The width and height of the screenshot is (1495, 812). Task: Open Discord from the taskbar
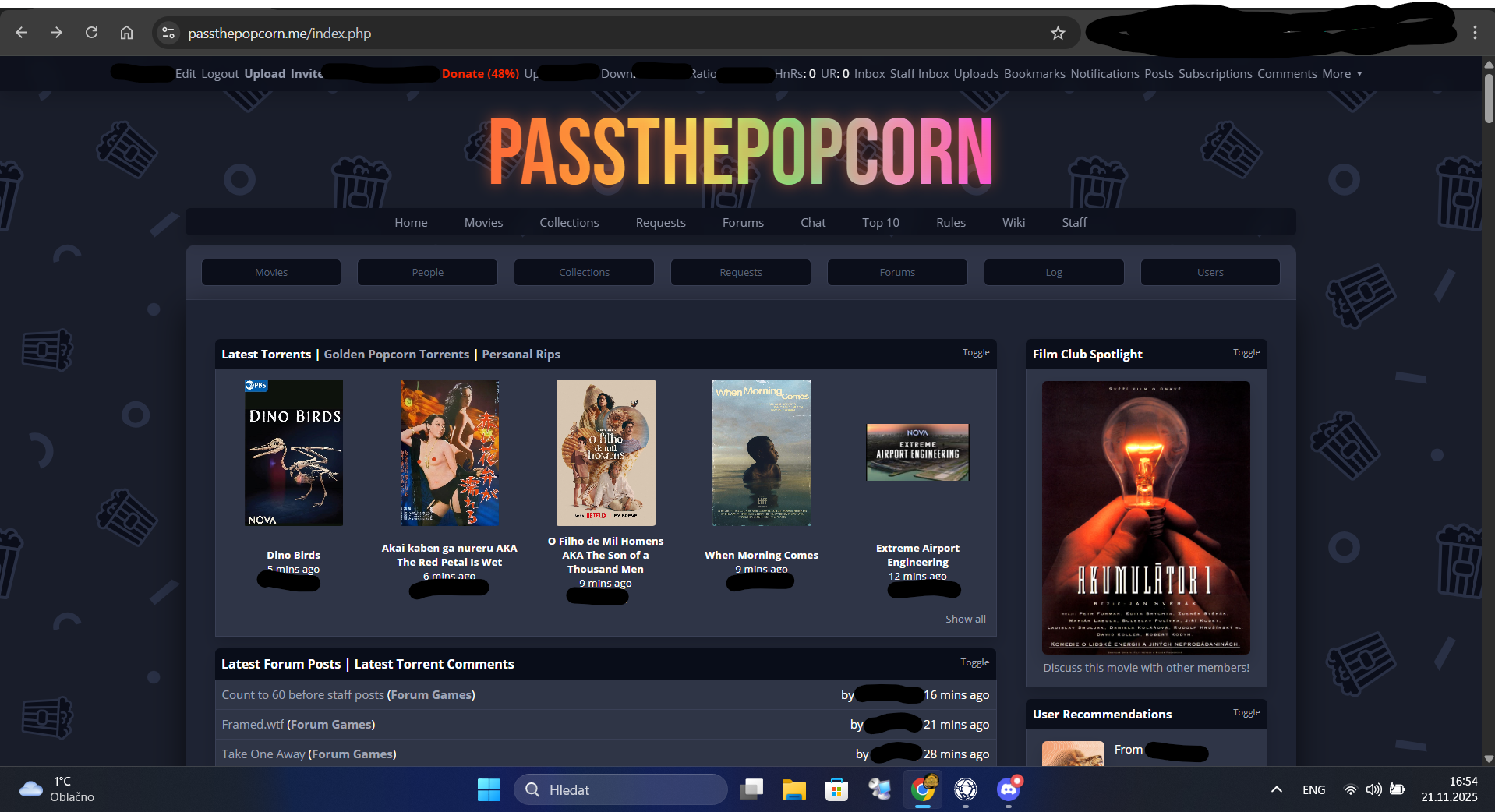click(x=1009, y=789)
